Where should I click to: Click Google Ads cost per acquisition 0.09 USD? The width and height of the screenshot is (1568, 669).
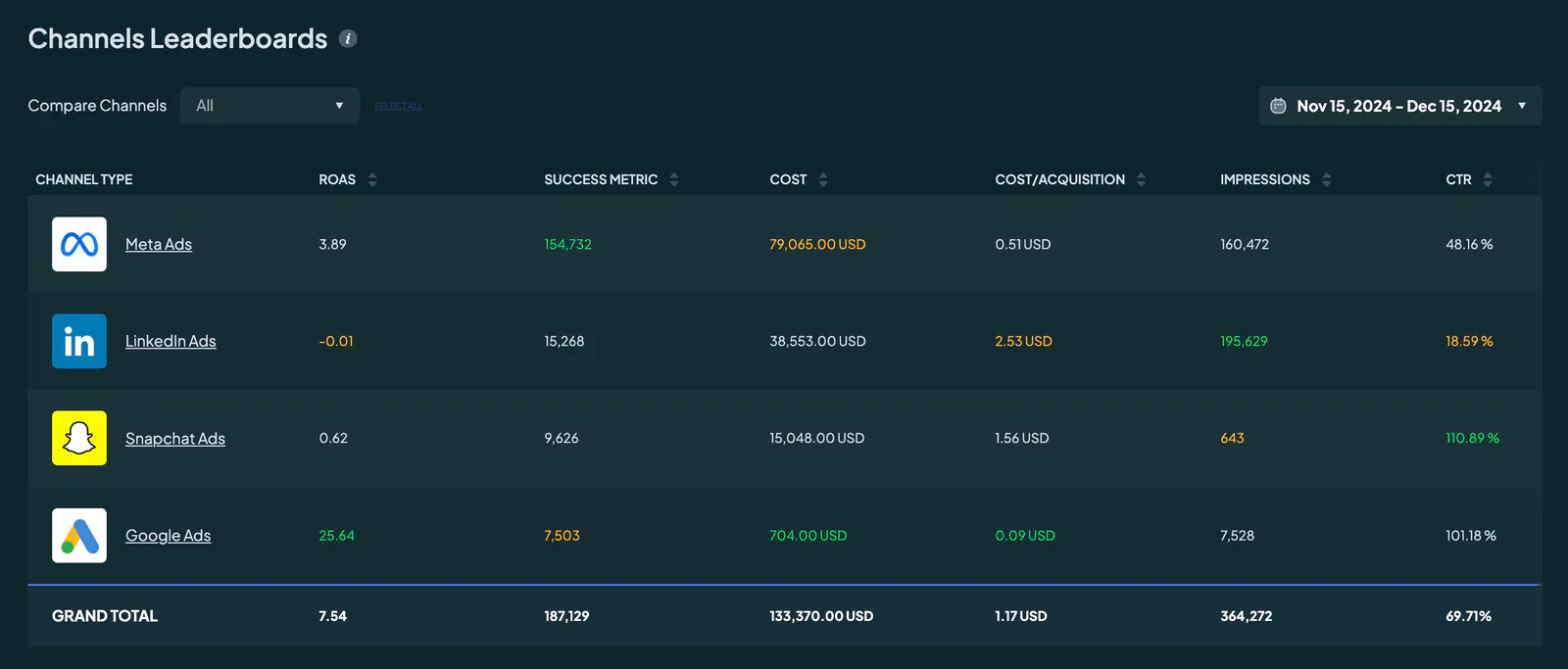pos(1025,535)
